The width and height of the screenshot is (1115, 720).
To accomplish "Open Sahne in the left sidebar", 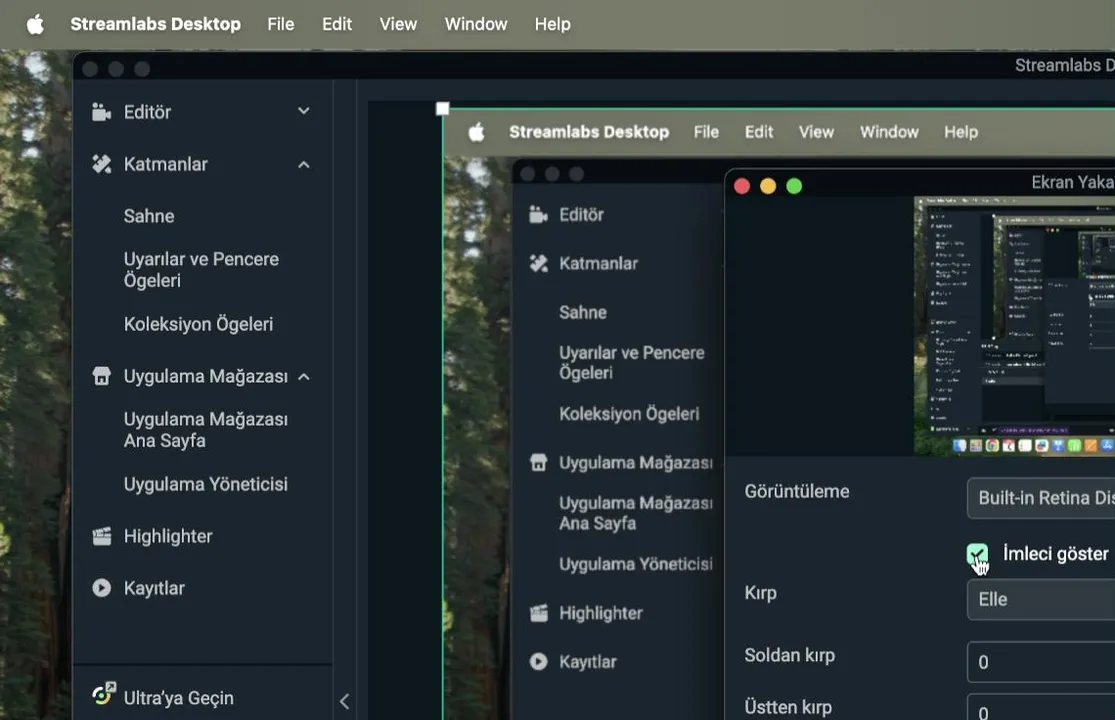I will click(149, 216).
